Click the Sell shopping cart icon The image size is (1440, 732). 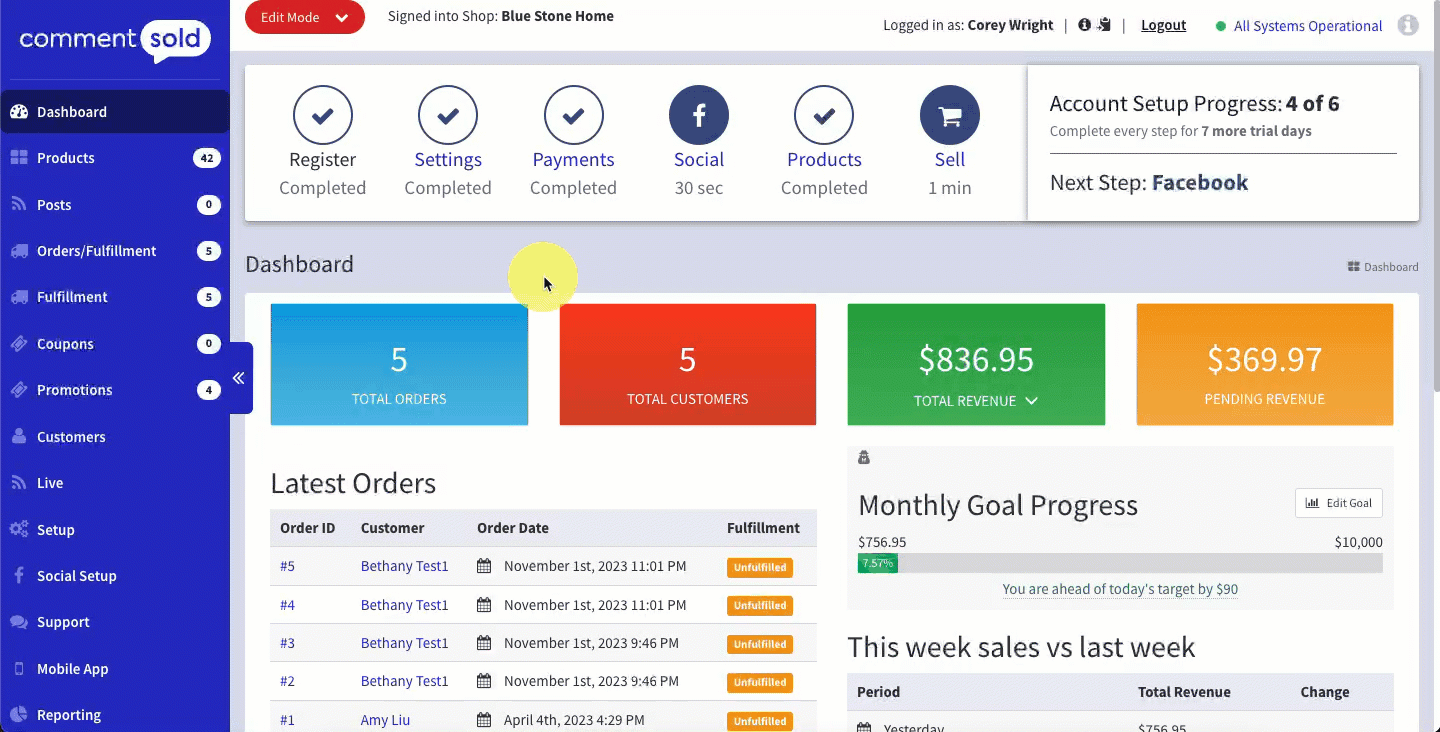949,116
